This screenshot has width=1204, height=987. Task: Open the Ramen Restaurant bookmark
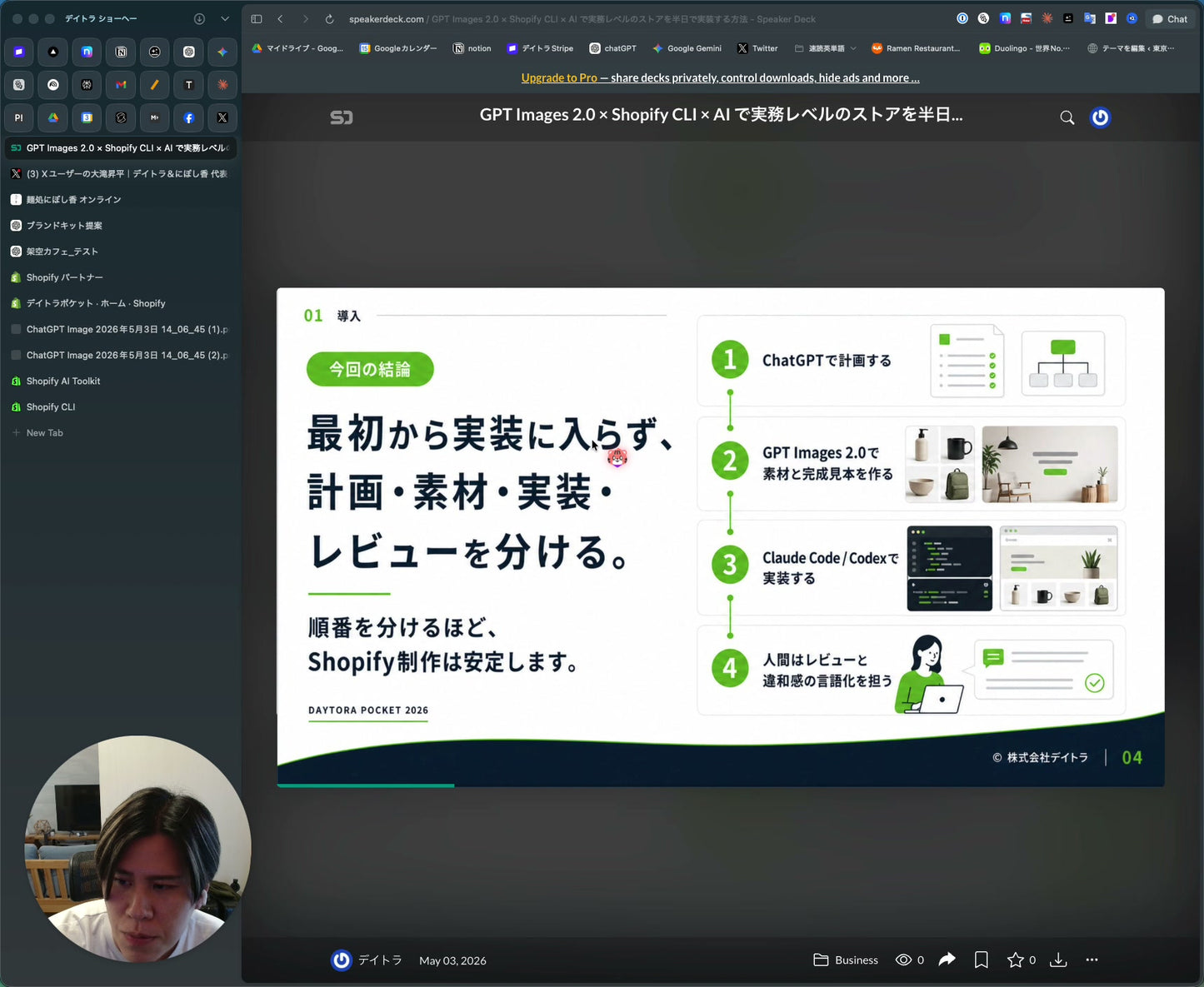(916, 48)
